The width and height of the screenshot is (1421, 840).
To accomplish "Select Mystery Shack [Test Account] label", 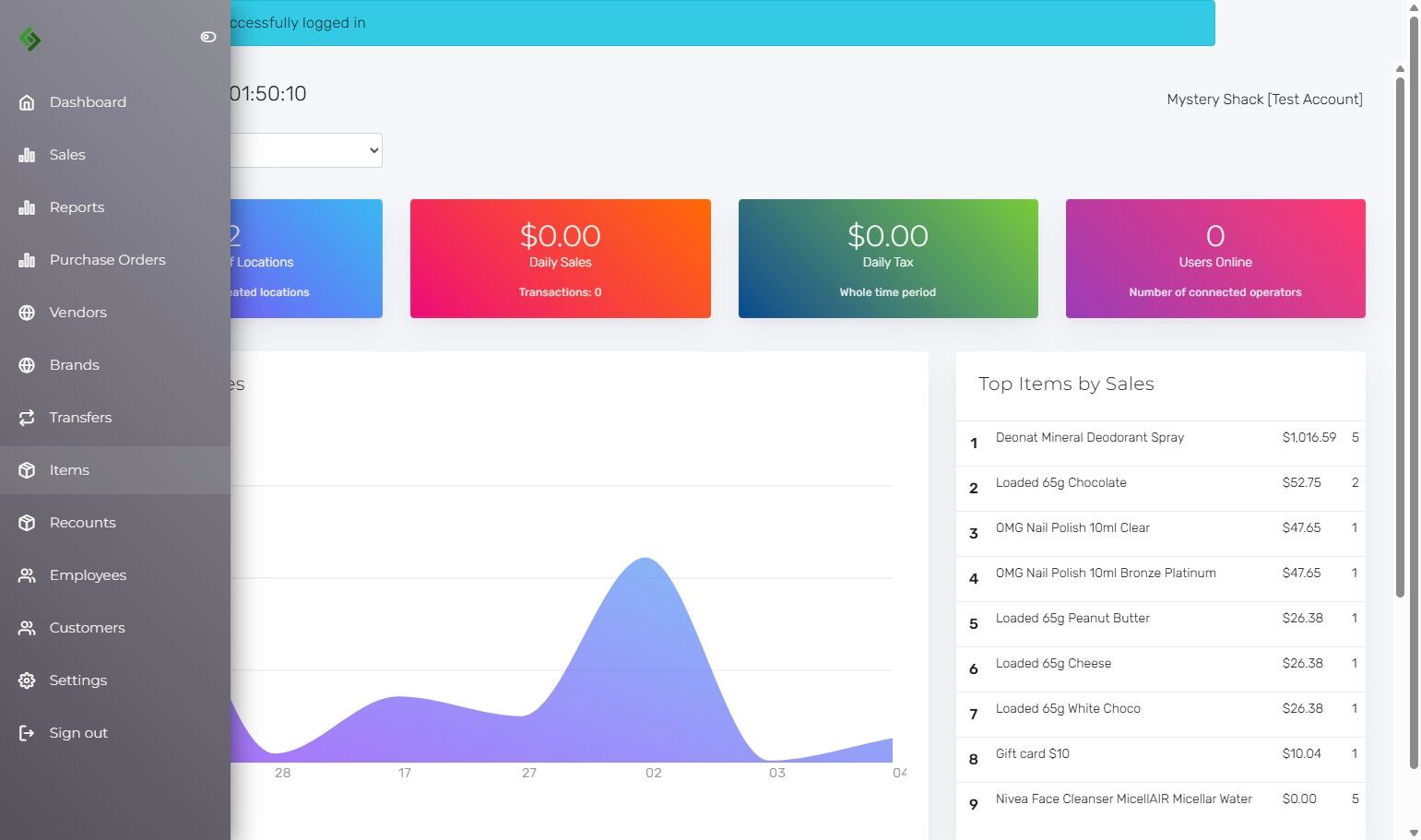I will 1264,100.
